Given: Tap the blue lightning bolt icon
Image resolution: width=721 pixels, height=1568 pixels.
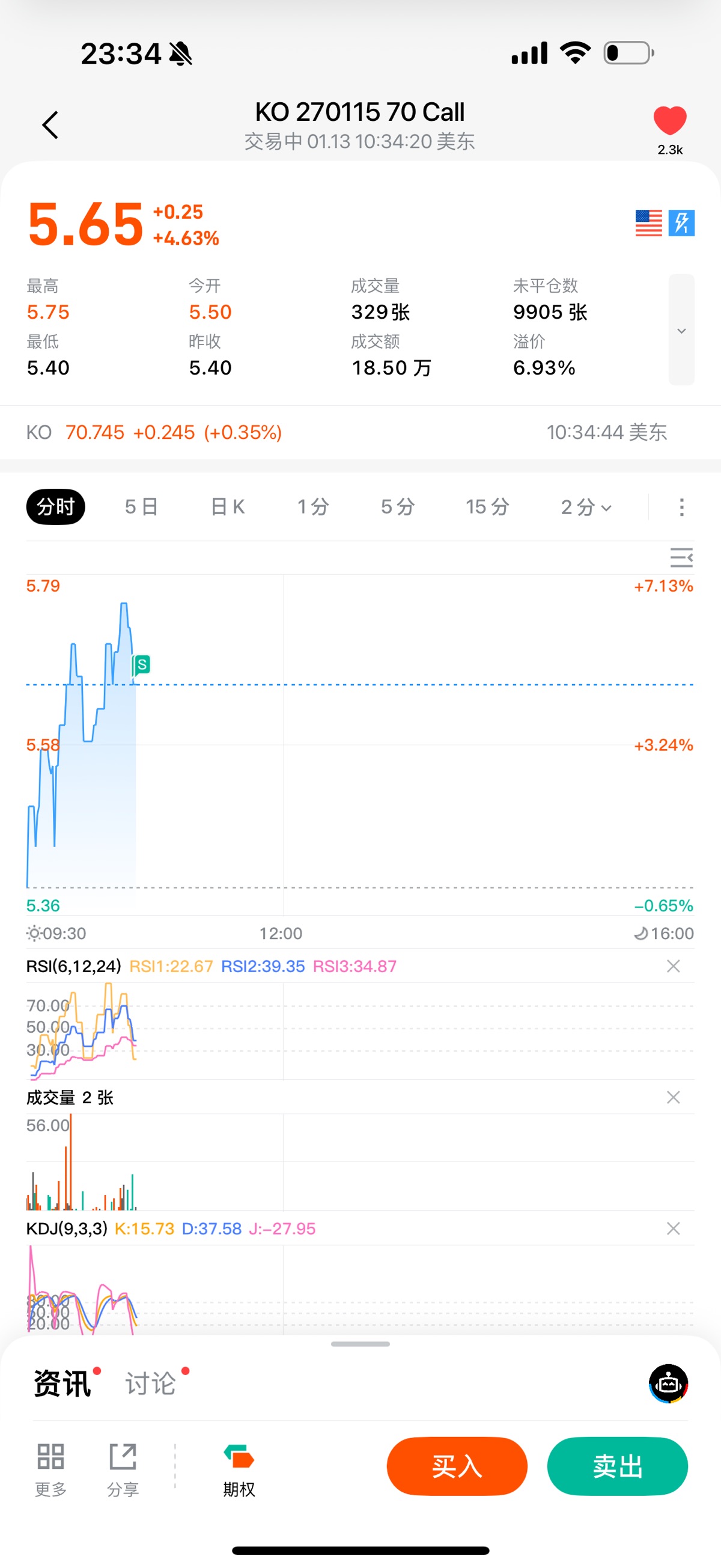Looking at the screenshot, I should (681, 223).
